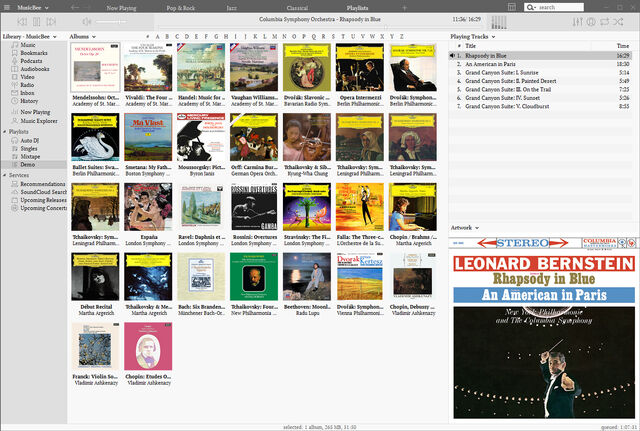Viewport: 640px width, 431px height.
Task: Select Rossini Overtures album cover
Action: [x=254, y=207]
